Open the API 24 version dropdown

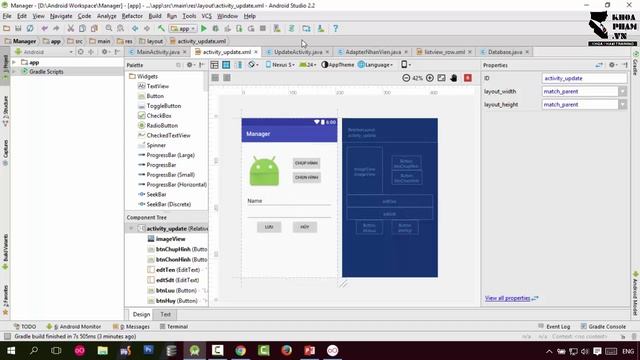(x=308, y=65)
